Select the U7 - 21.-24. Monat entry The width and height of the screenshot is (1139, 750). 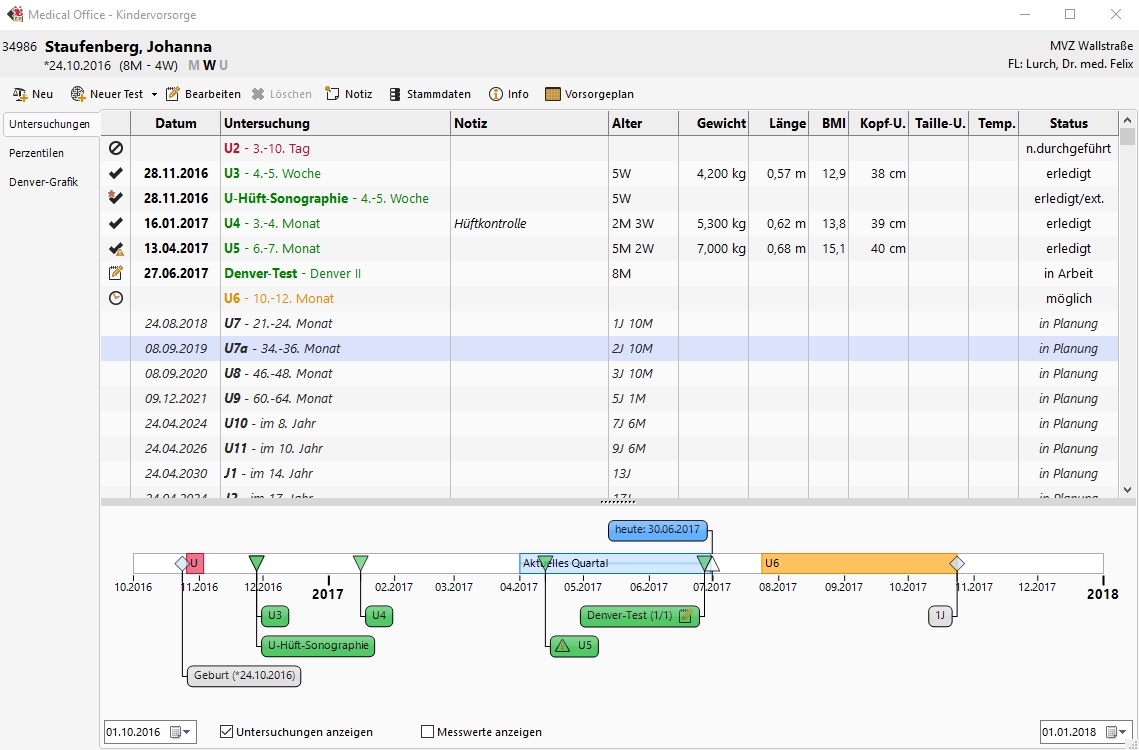(x=278, y=323)
